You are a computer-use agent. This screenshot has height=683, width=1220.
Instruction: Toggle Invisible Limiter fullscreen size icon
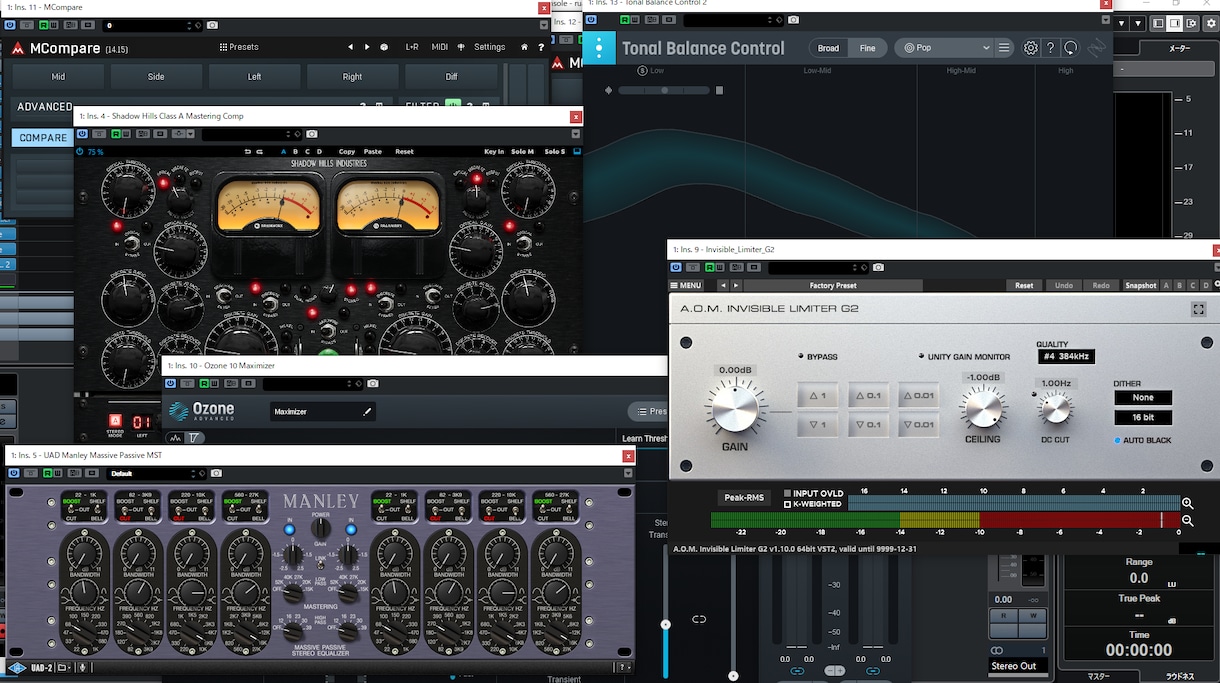tap(1198, 309)
